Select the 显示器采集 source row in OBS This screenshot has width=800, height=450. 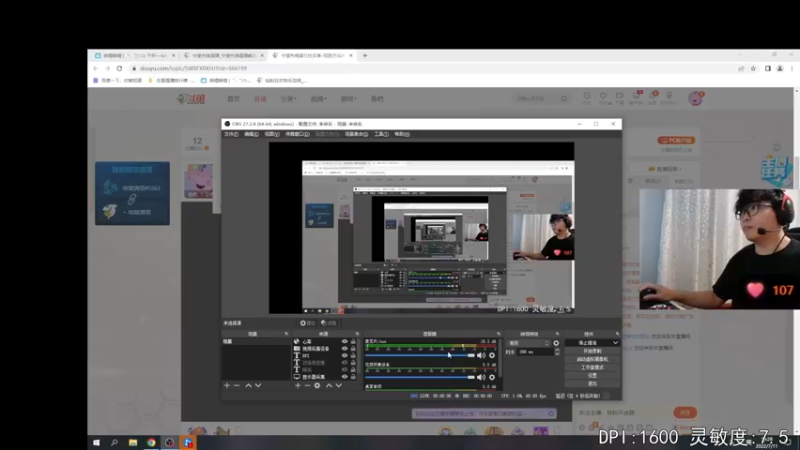tap(324, 377)
